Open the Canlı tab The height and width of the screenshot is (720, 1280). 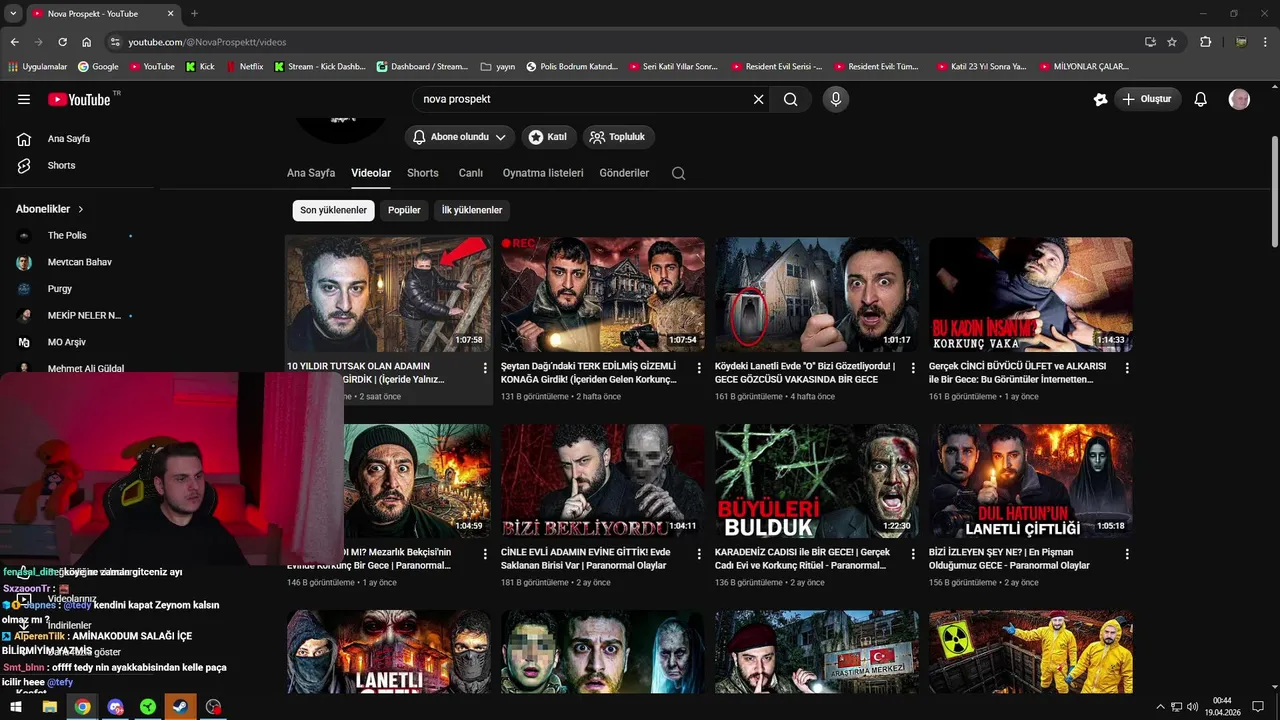click(x=471, y=173)
